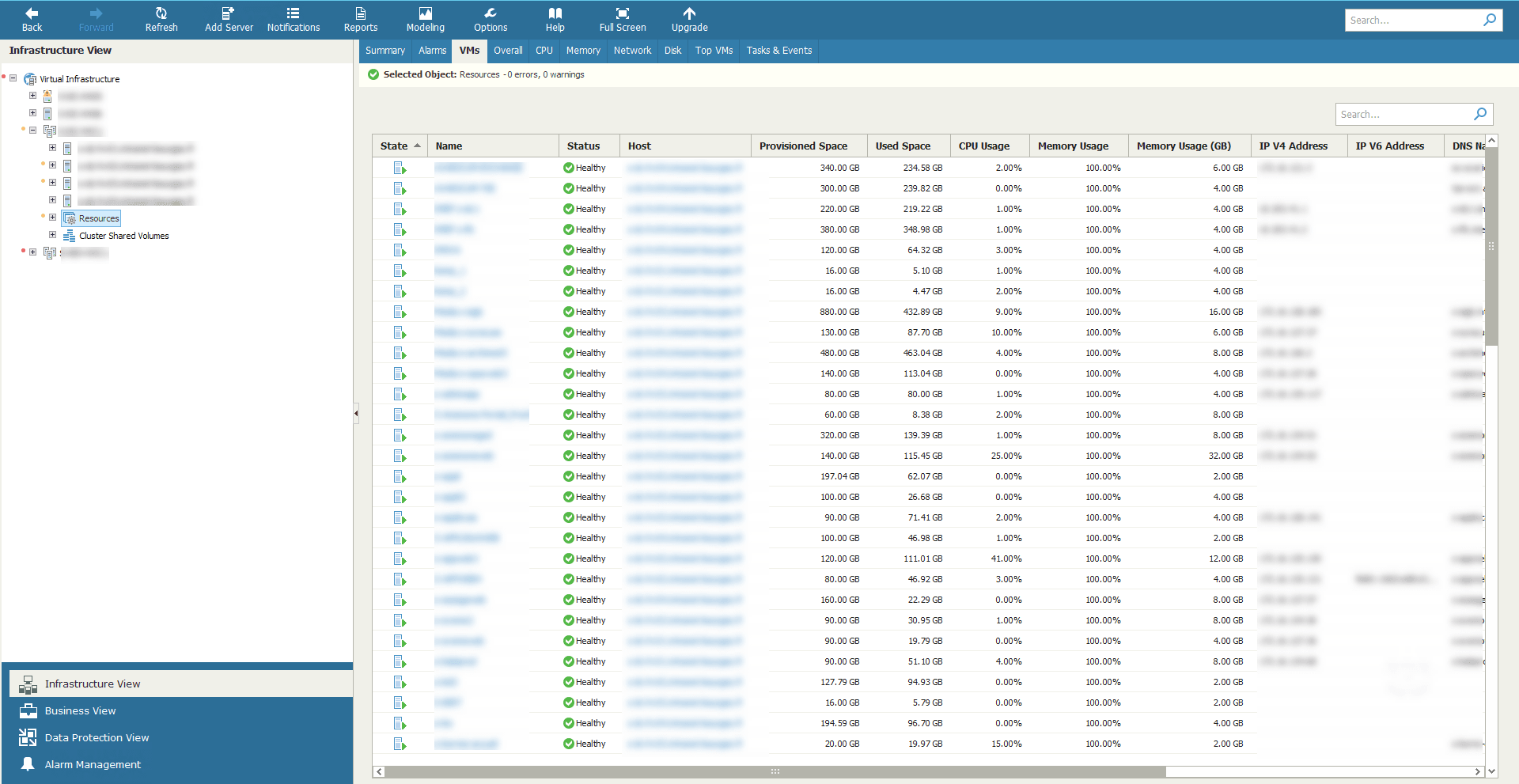This screenshot has width=1519, height=784.
Task: Click the Upgrade toolbar button
Action: pos(689,20)
